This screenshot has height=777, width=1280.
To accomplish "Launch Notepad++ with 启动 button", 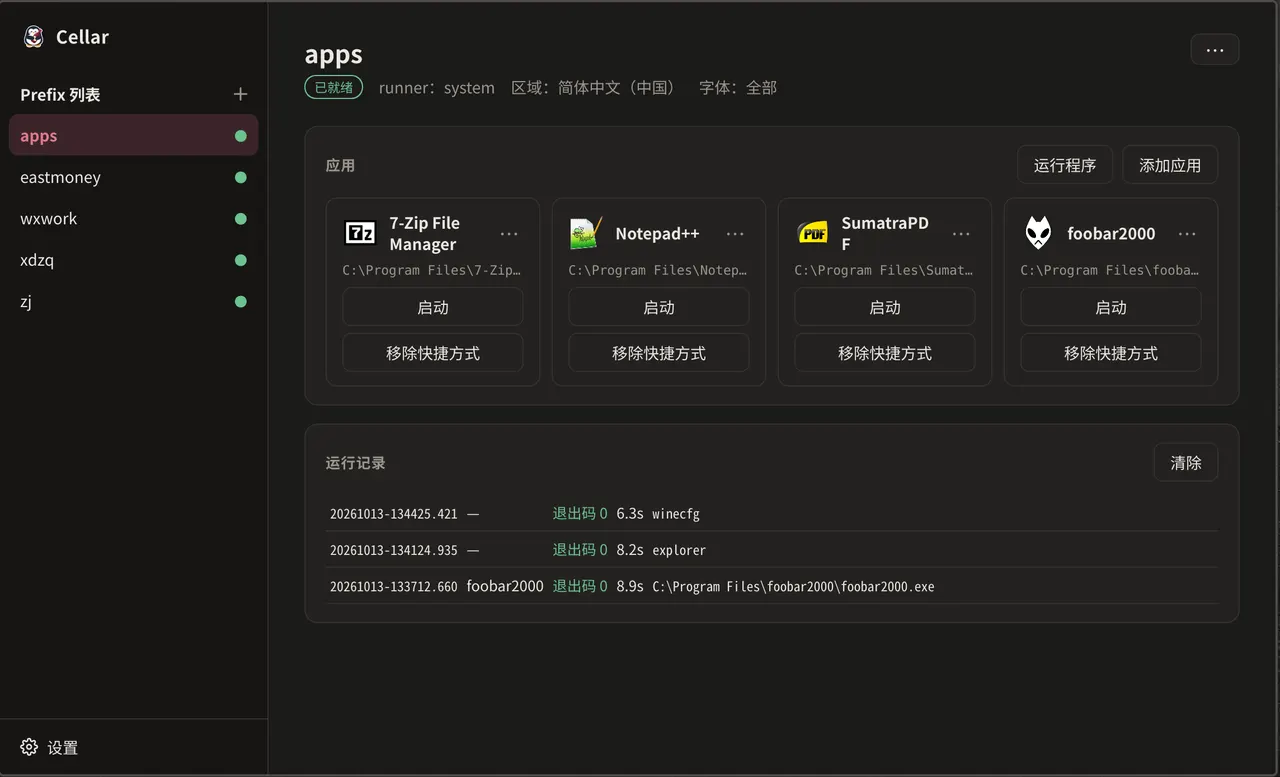I will coord(659,307).
